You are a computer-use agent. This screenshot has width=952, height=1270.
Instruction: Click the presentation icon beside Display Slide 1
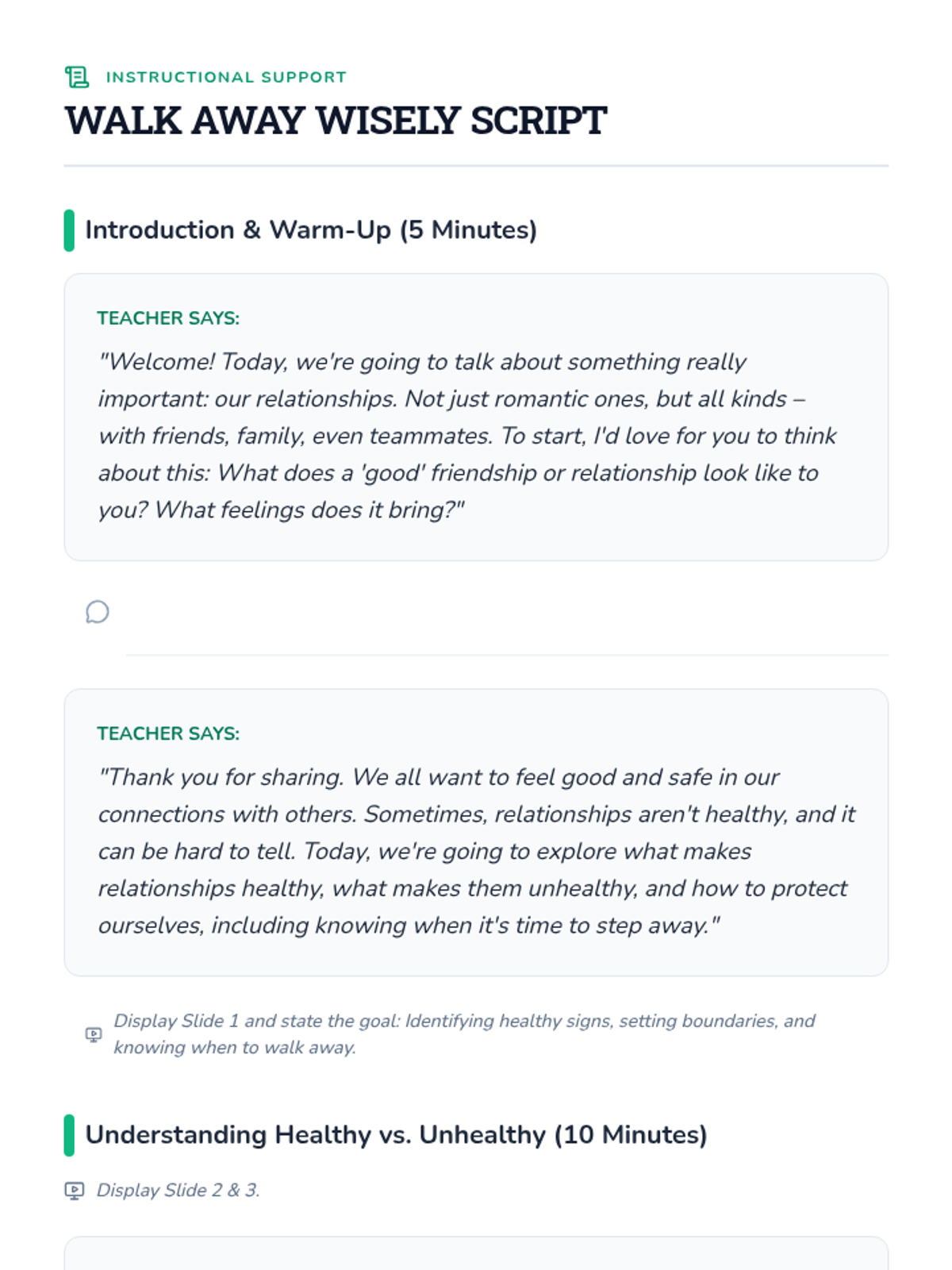click(94, 1034)
